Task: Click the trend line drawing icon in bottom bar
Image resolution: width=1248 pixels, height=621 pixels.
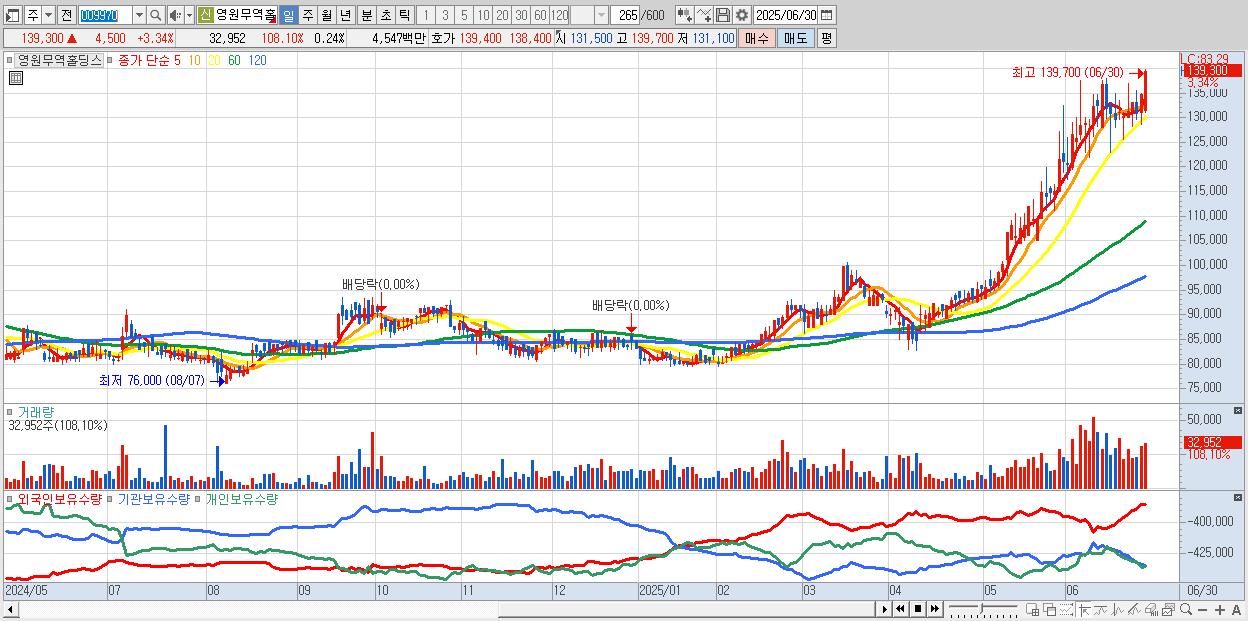Action: pyautogui.click(x=1101, y=610)
